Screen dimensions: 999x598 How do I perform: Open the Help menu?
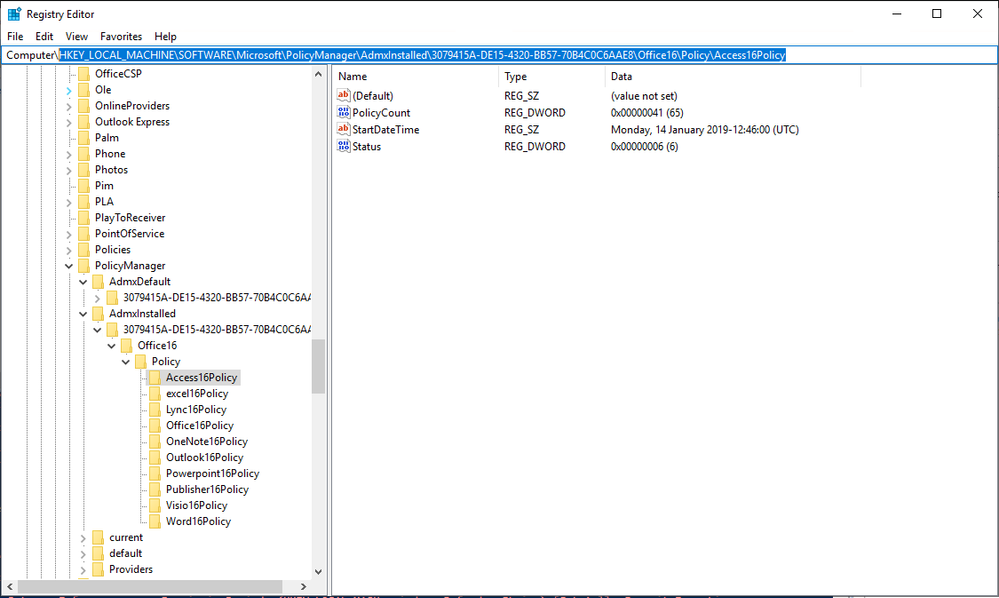tap(165, 36)
